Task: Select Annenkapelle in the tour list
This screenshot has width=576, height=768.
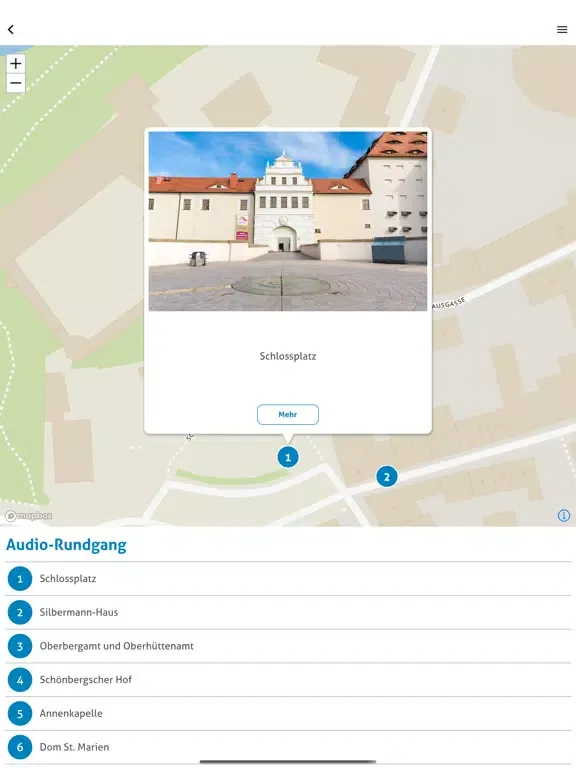Action: [288, 714]
